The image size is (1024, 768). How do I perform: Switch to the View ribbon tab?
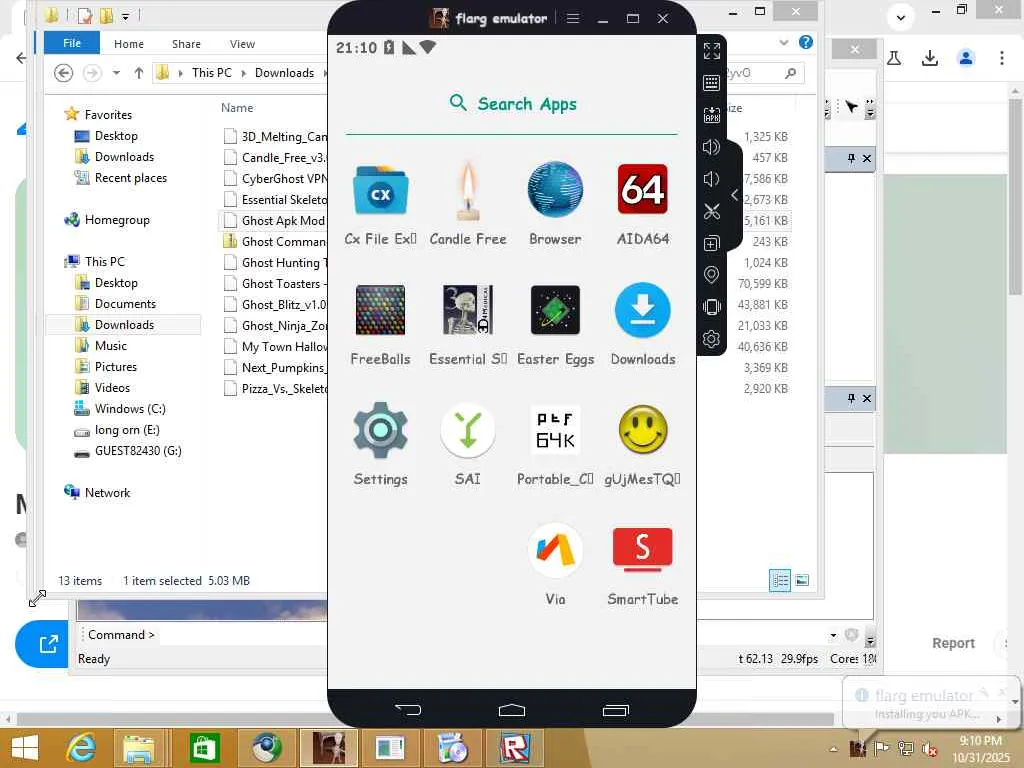pos(242,44)
